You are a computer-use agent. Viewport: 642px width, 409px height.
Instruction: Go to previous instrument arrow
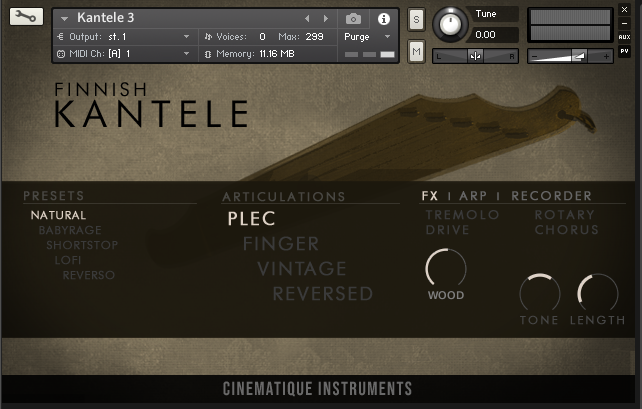[307, 18]
